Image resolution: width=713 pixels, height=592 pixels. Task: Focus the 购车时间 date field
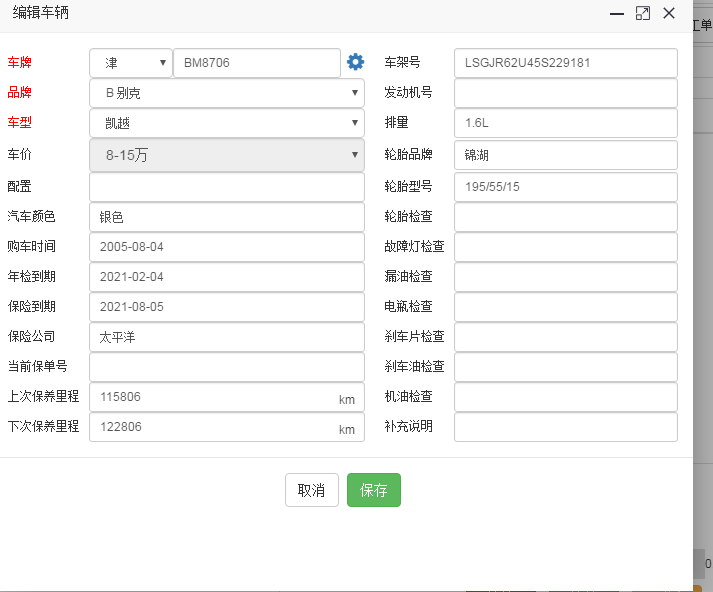point(227,246)
